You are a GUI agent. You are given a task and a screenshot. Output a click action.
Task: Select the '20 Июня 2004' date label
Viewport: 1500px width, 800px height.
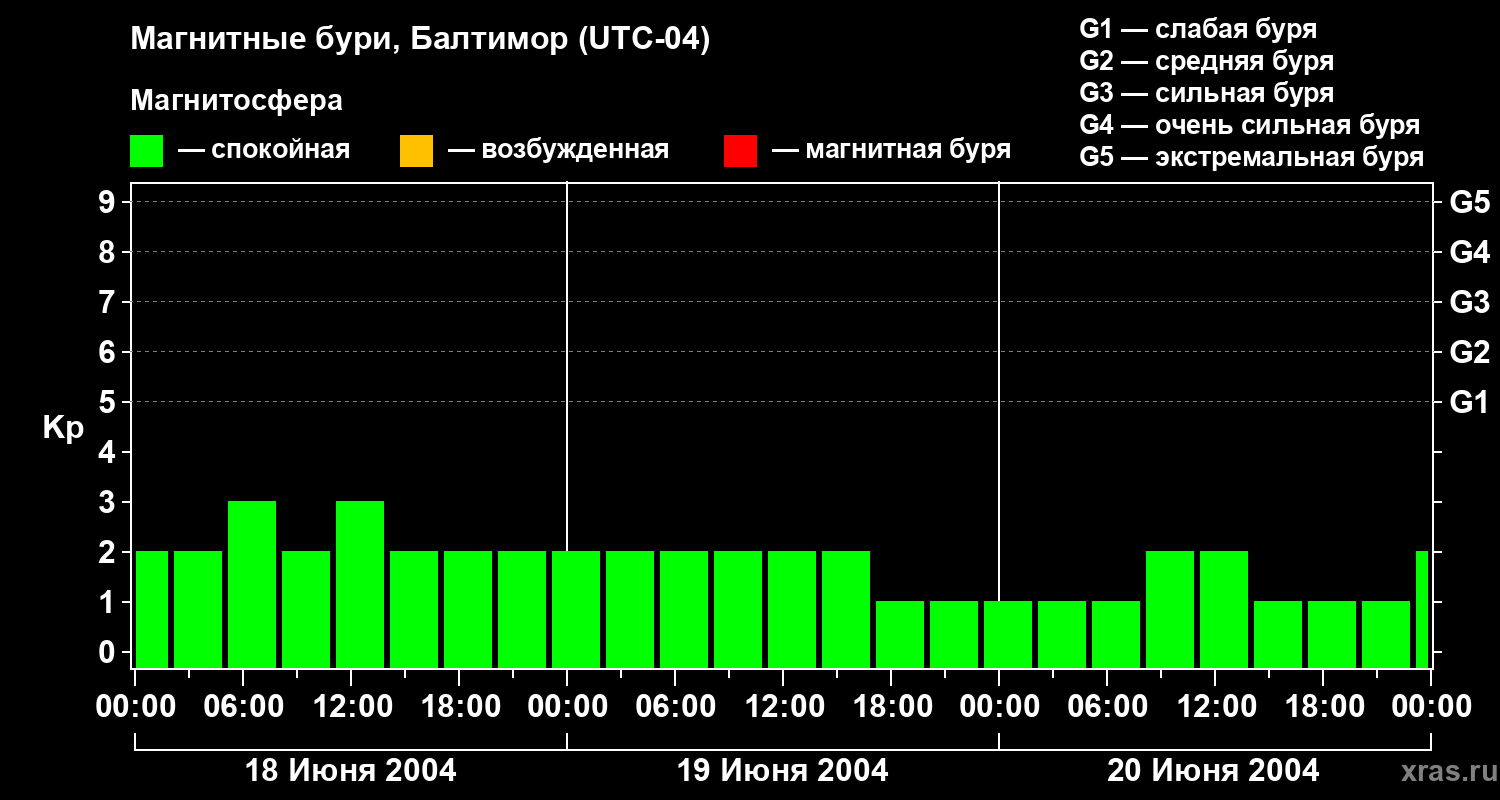1213,771
